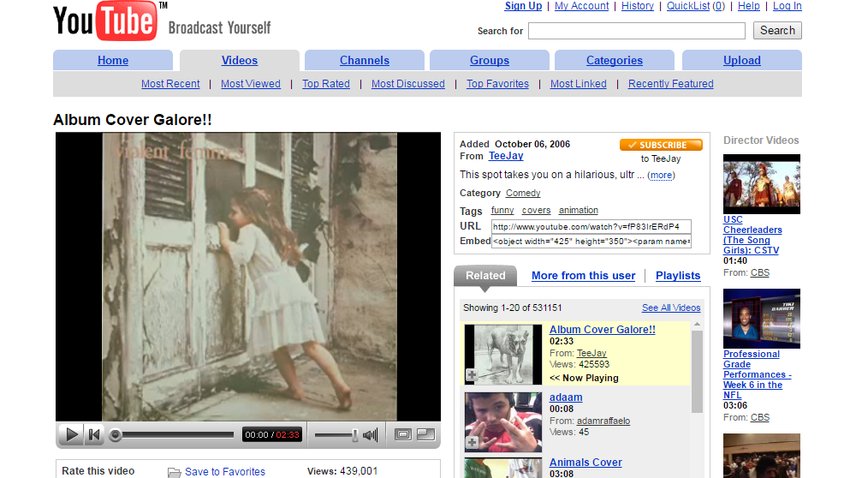Click the See All Videos link
This screenshot has width=850, height=478.
coord(671,308)
